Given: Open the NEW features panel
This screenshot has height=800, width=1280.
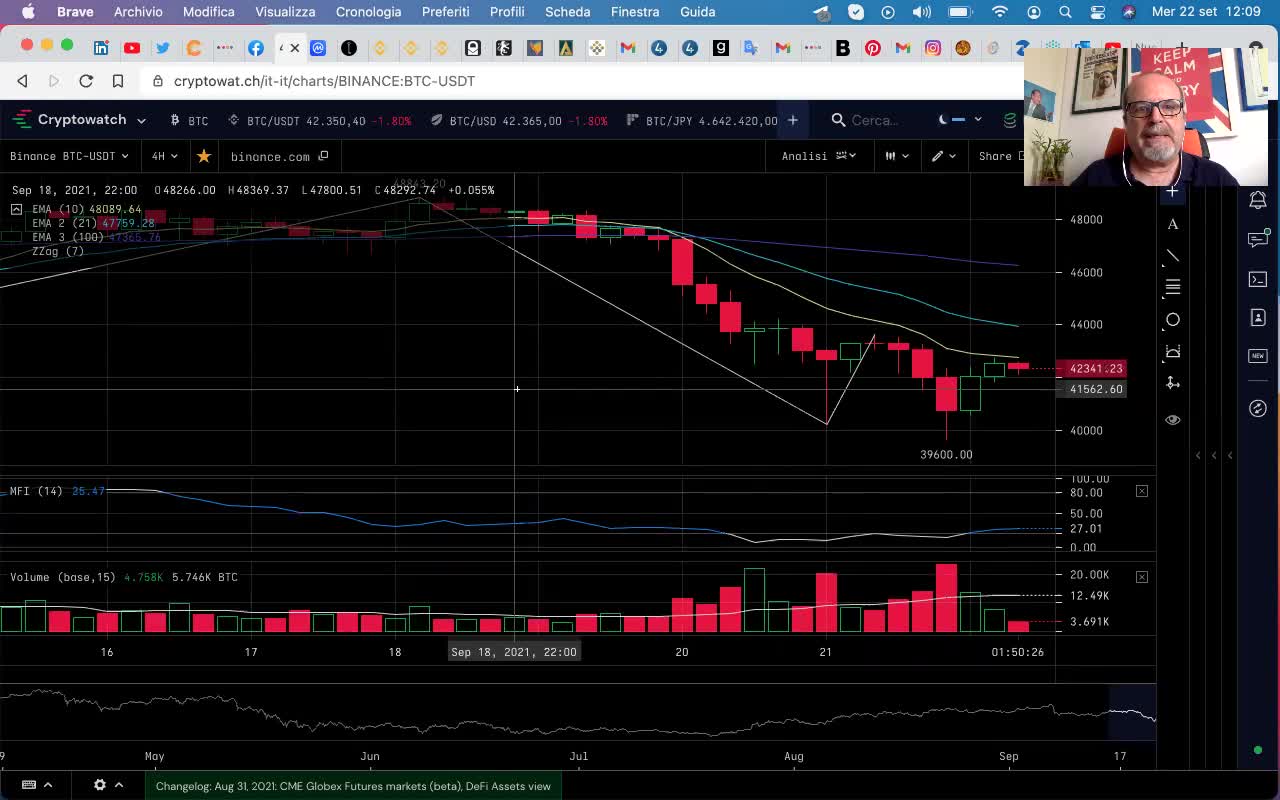Looking at the screenshot, I should coord(1258,356).
